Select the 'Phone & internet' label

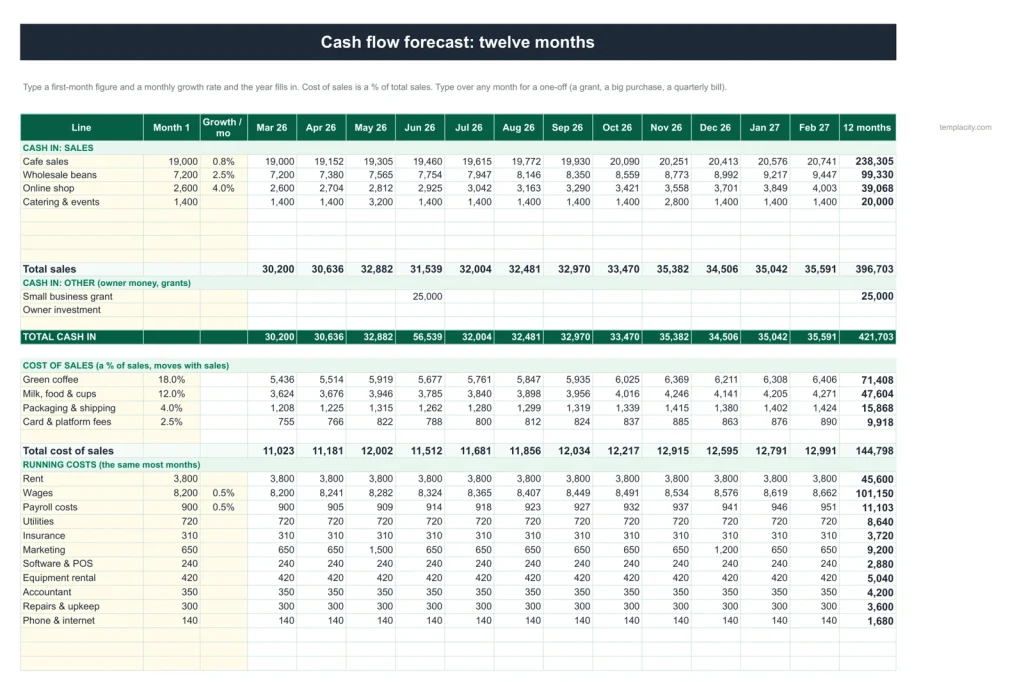(59, 621)
